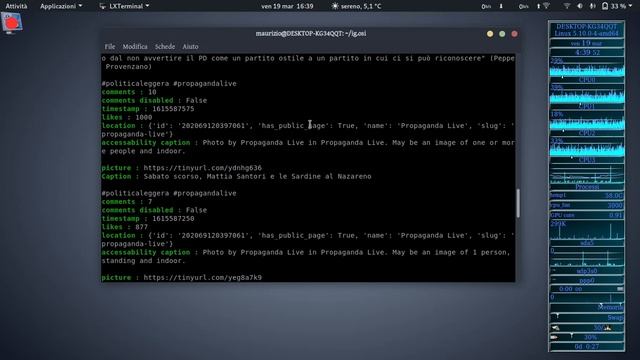Click the 'comments : 7' line
Screen dimensions: 640x360
click(127, 202)
